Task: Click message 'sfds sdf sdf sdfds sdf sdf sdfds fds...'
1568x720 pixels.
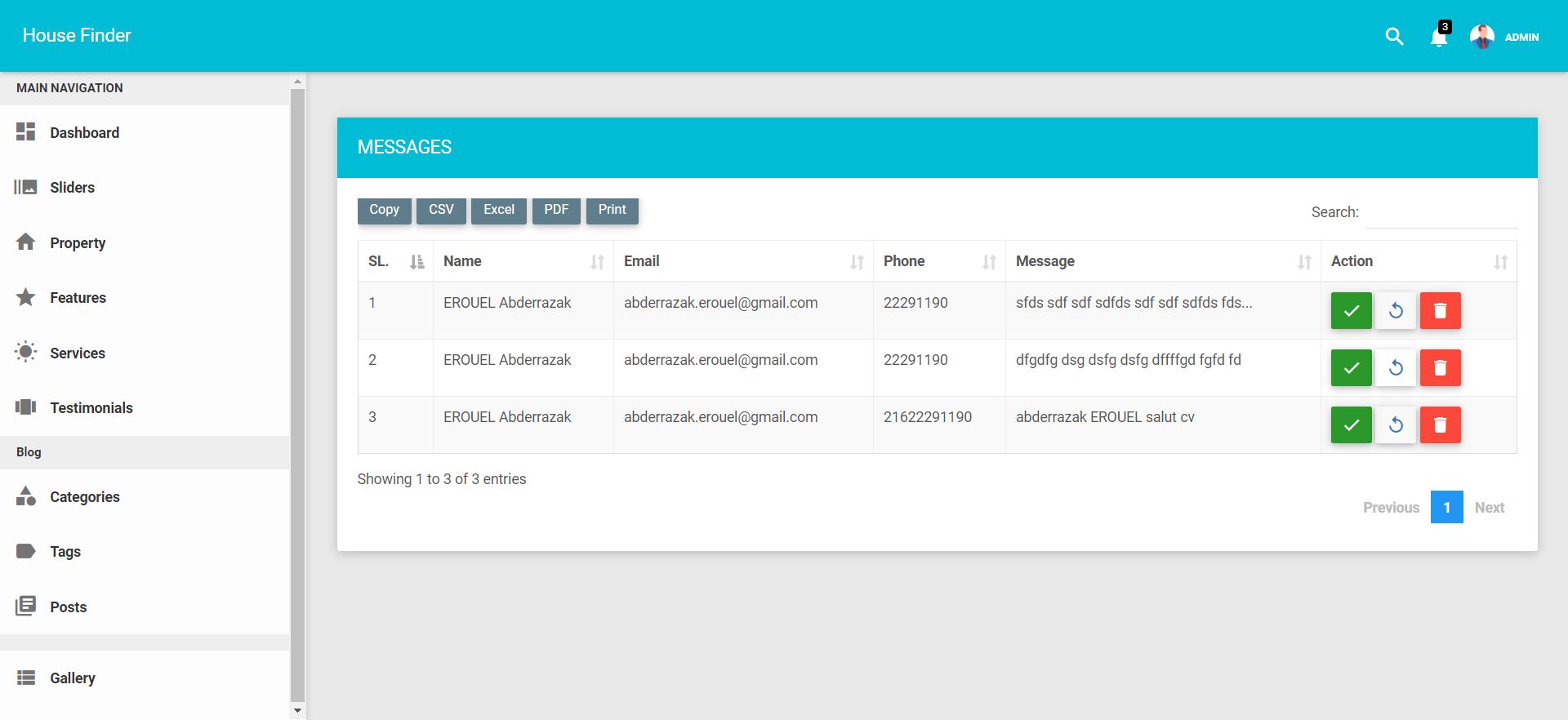Action: 1134,303
